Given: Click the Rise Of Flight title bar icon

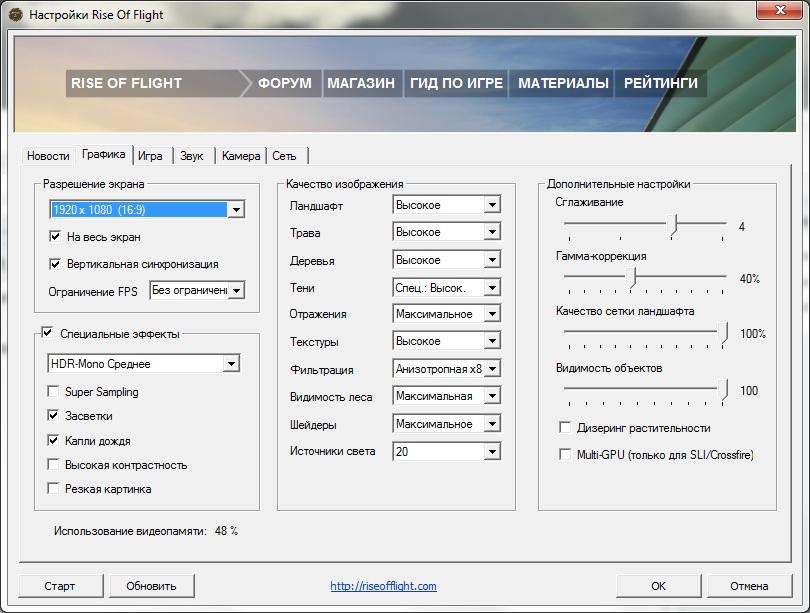Looking at the screenshot, I should (x=15, y=15).
